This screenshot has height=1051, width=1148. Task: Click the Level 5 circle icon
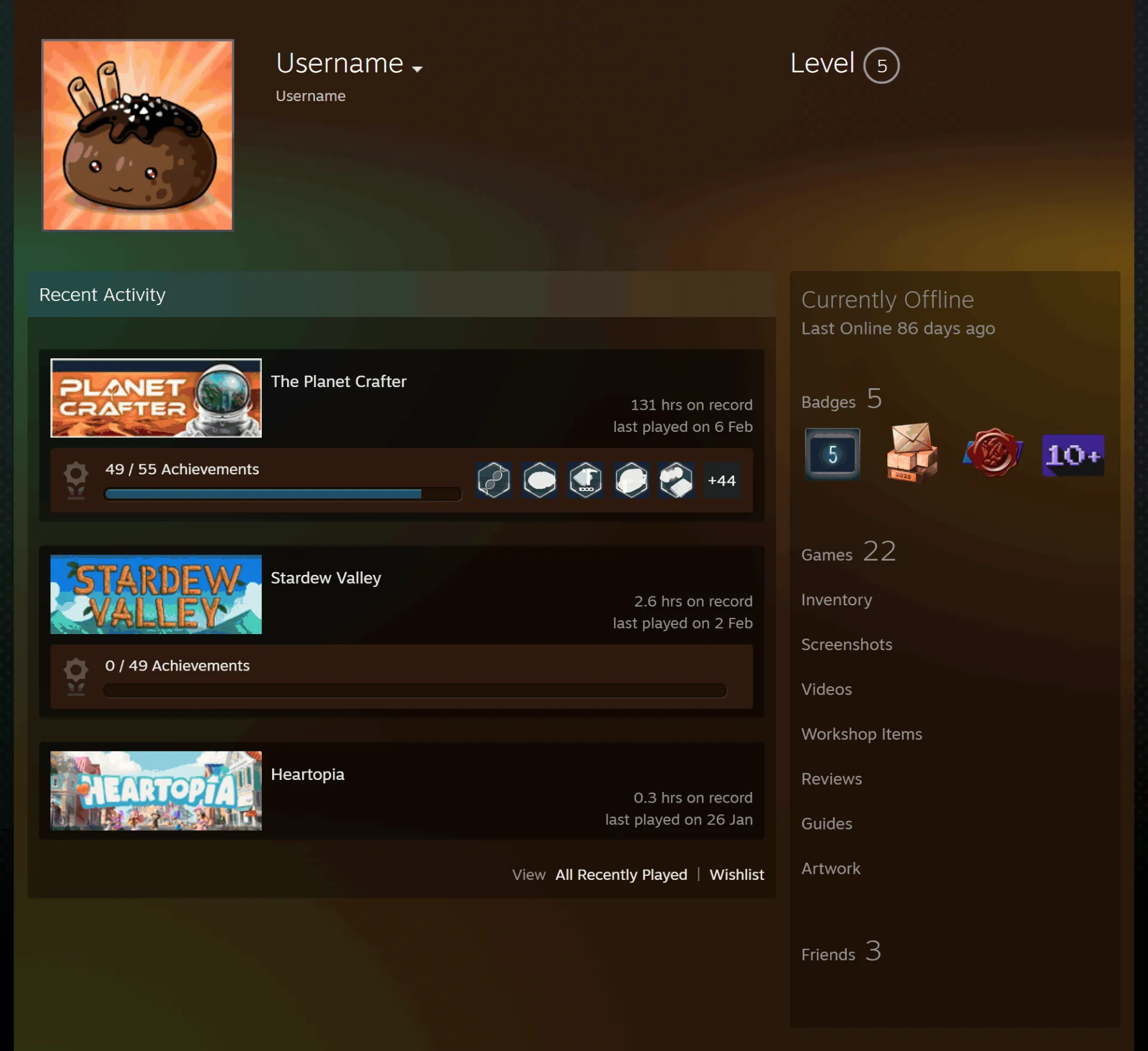click(x=881, y=65)
